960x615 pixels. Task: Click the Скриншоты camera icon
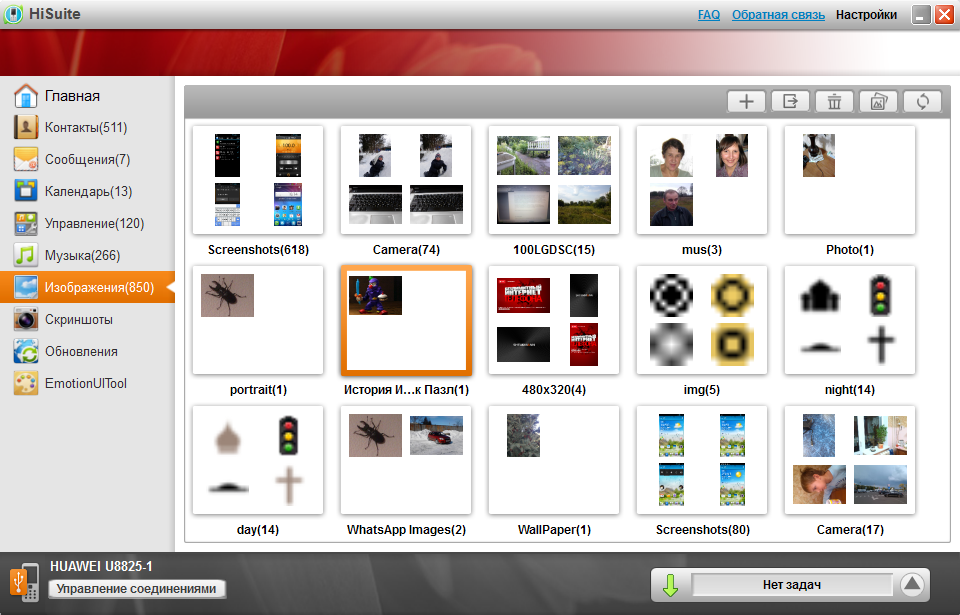point(26,319)
